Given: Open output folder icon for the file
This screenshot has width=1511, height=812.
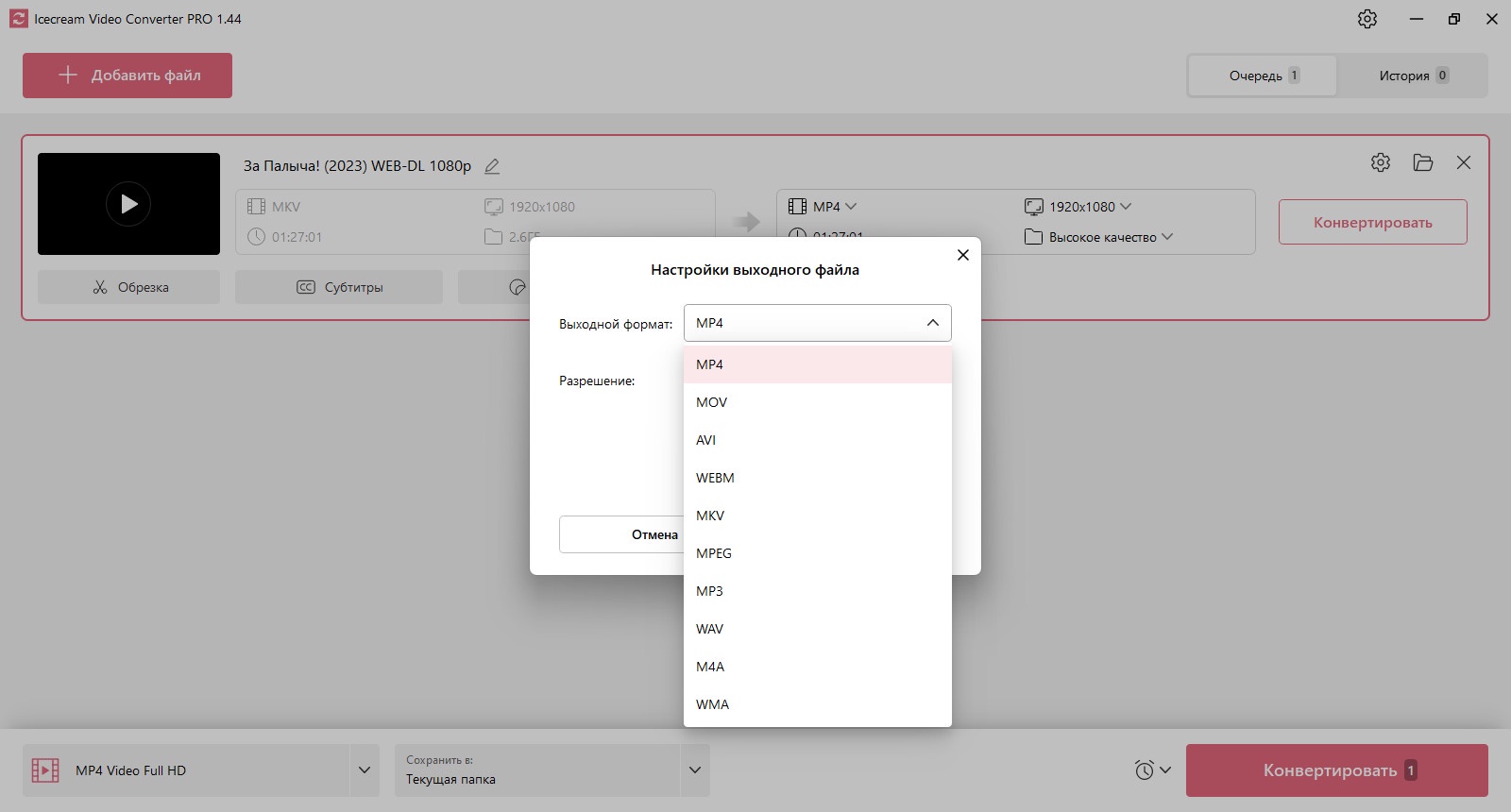Looking at the screenshot, I should [1423, 162].
